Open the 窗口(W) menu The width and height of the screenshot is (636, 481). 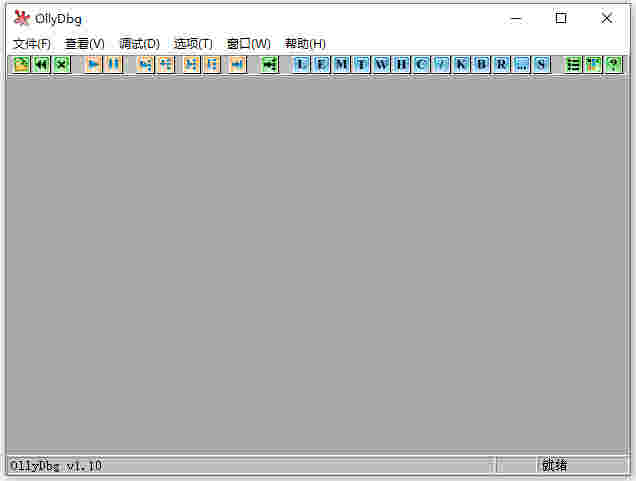point(248,44)
